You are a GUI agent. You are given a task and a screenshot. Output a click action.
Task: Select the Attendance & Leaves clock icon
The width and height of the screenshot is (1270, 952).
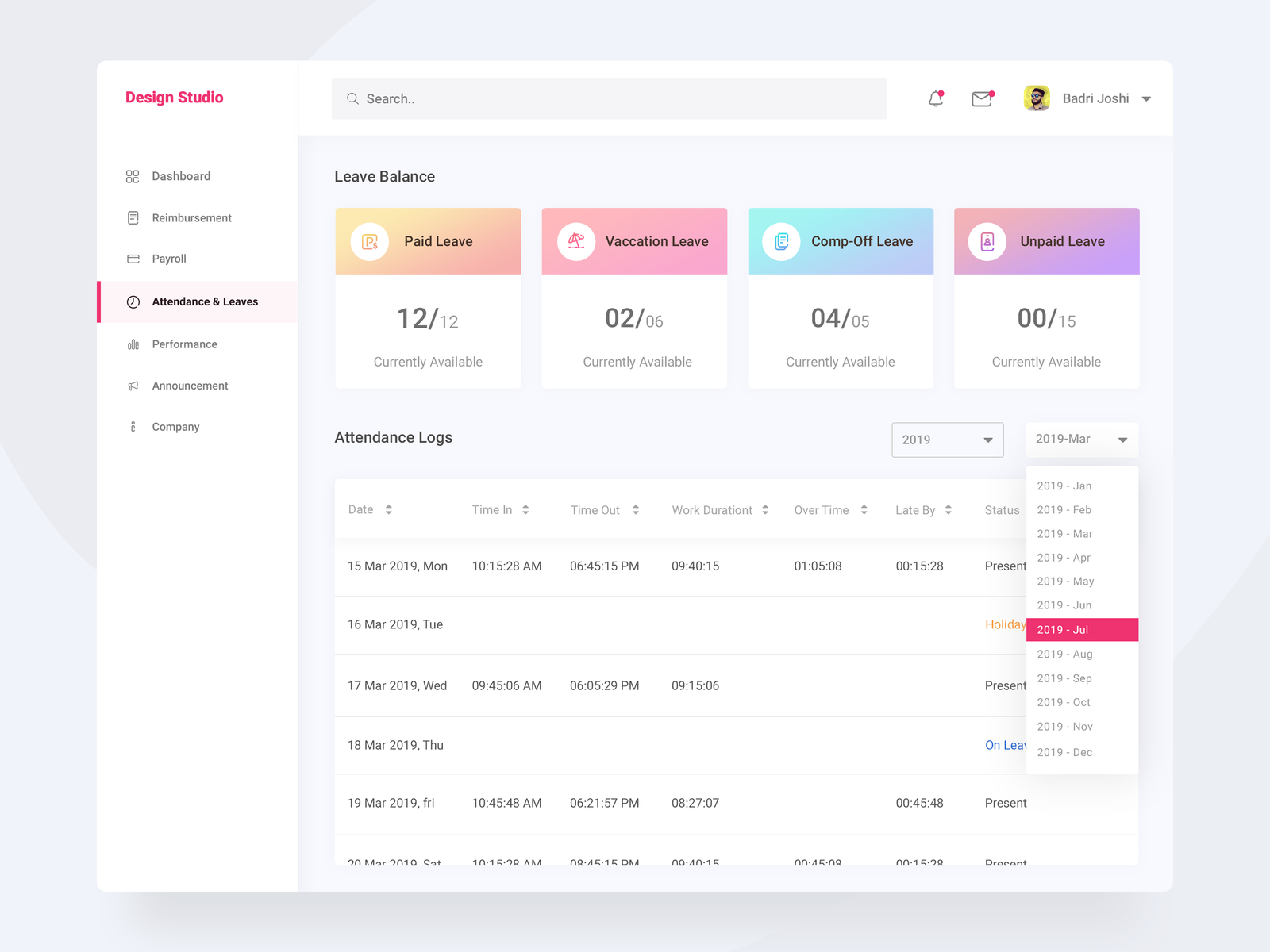pos(133,301)
